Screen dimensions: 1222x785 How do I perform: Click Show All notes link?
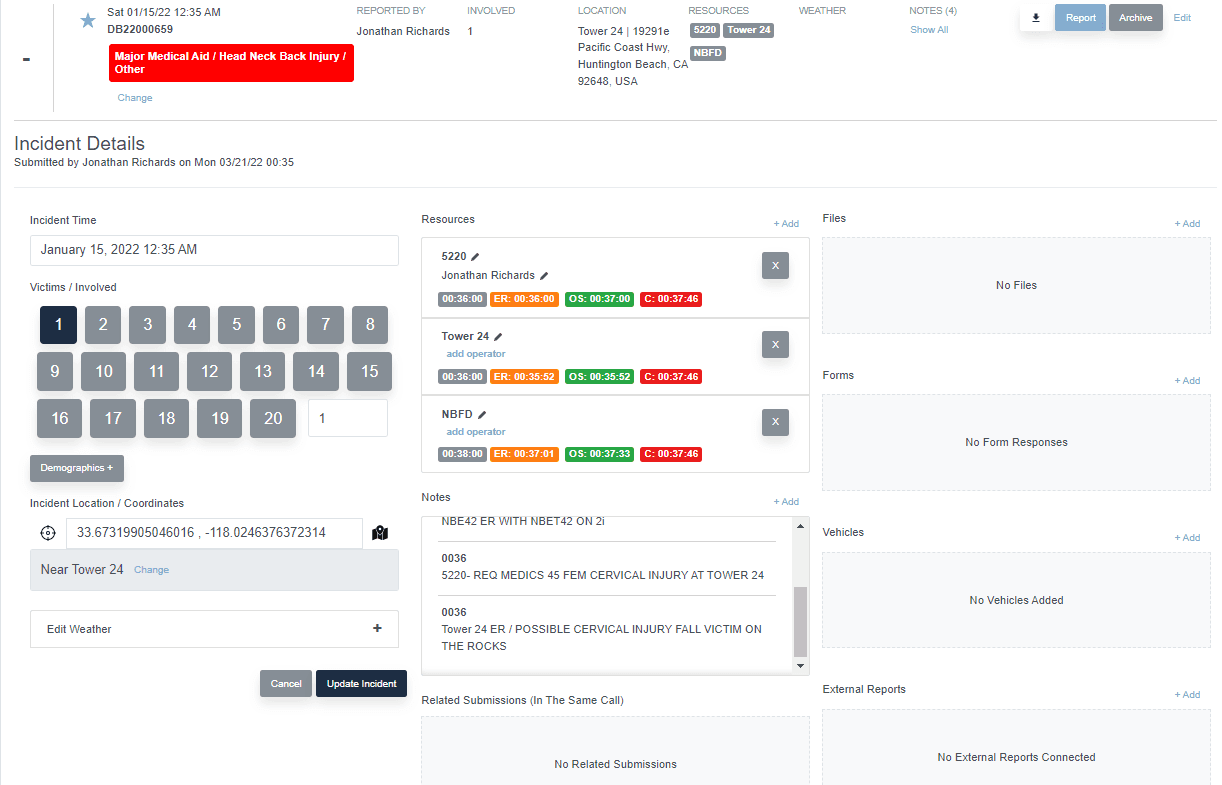point(929,30)
